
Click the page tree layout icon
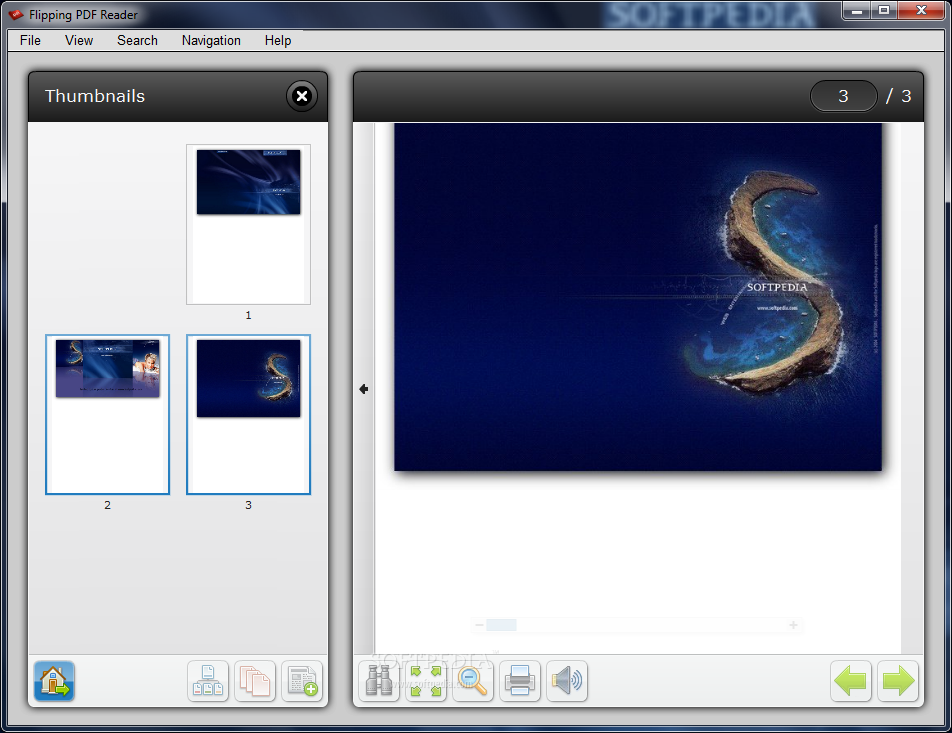click(x=208, y=681)
